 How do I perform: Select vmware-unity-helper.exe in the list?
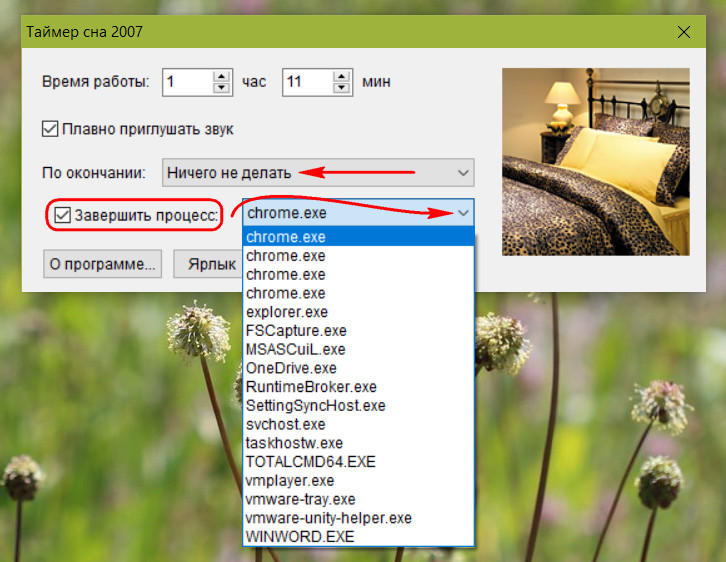358,518
